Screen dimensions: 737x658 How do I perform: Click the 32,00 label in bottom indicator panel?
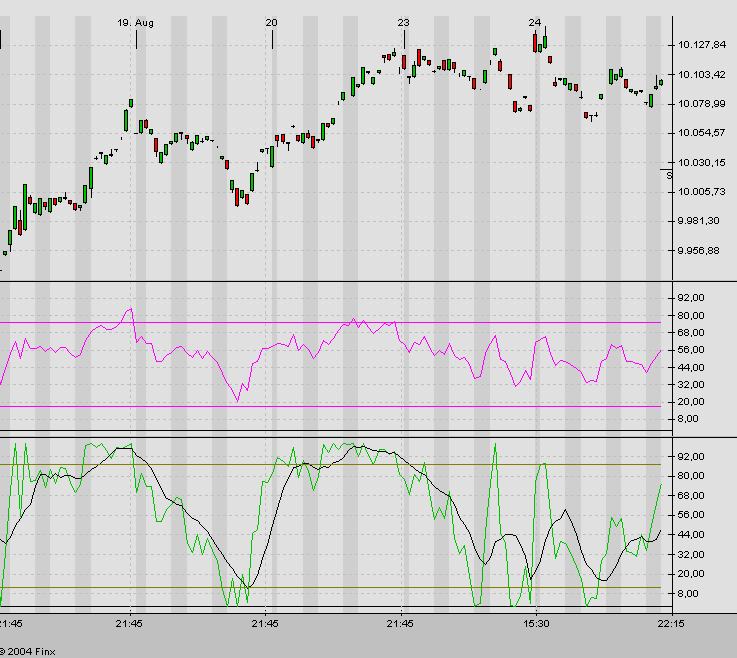(691, 554)
